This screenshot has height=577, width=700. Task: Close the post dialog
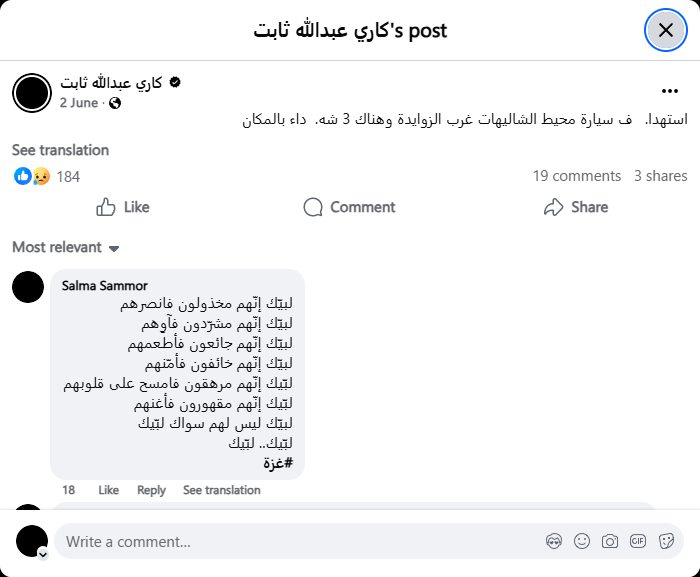pos(665,30)
